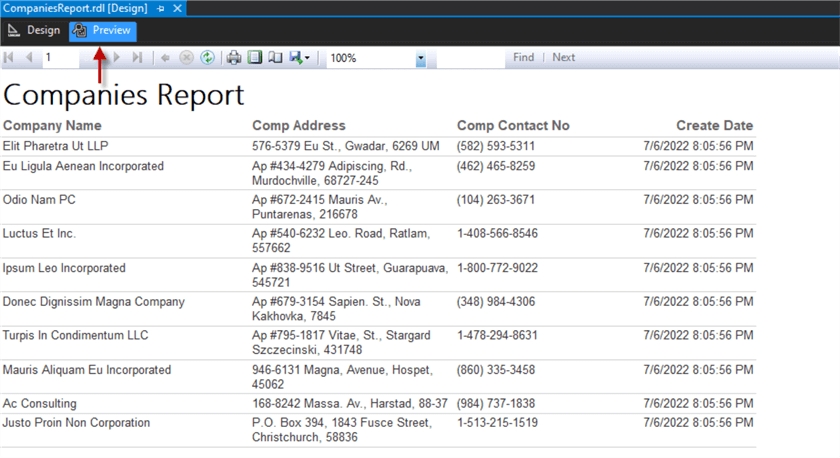
Task: Select the Ipsum Leo Incorporated cell
Action: [x=64, y=268]
